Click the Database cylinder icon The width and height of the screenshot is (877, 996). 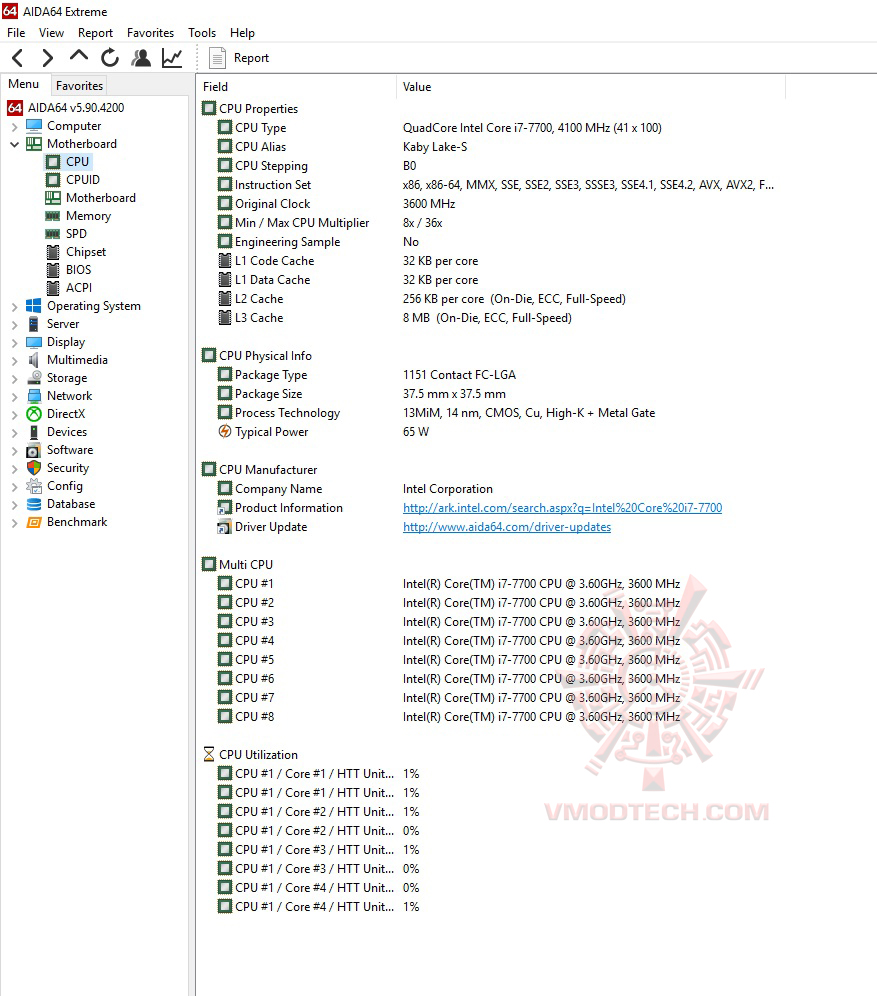pos(34,504)
